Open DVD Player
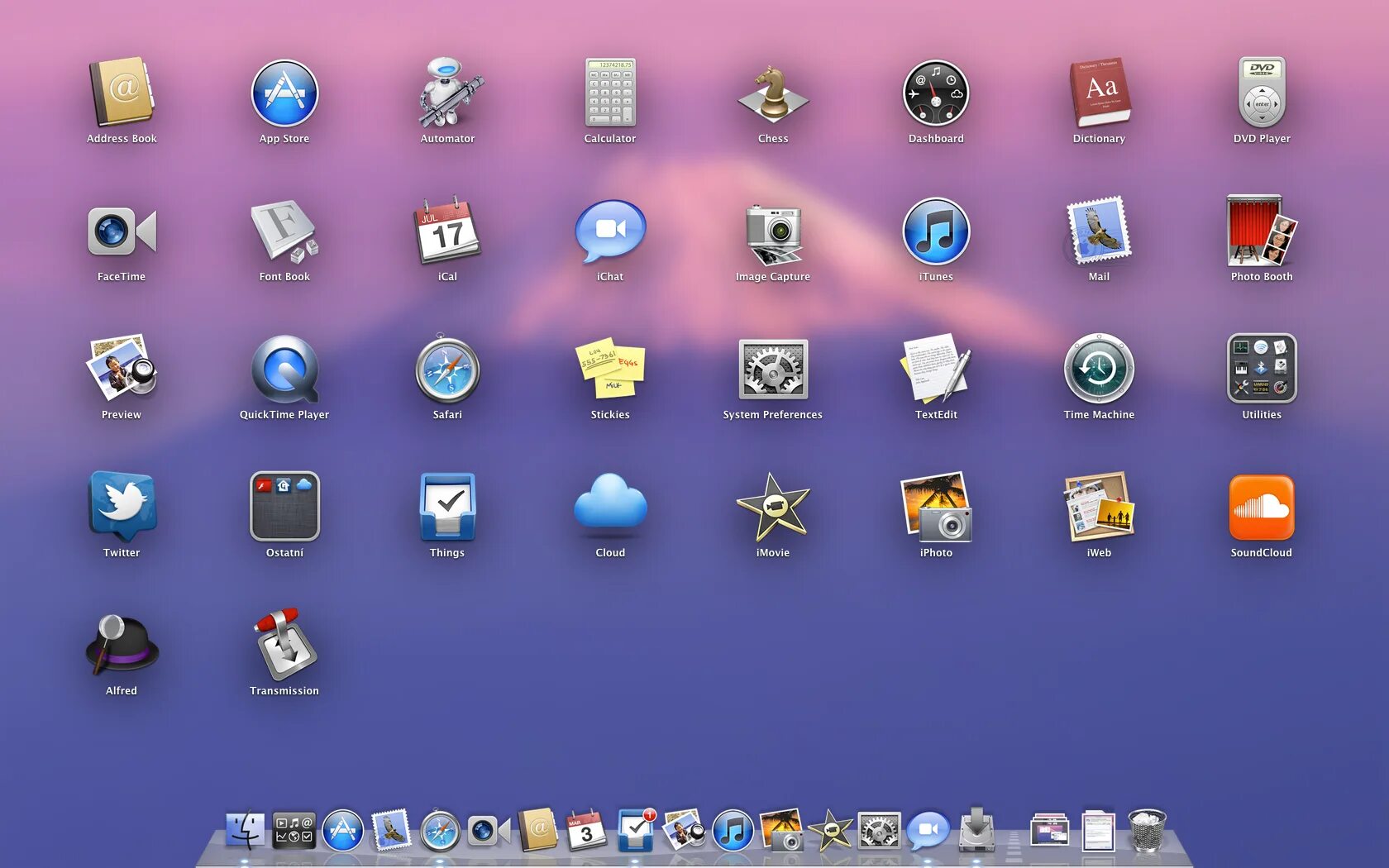Image resolution: width=1389 pixels, height=868 pixels. (1262, 93)
